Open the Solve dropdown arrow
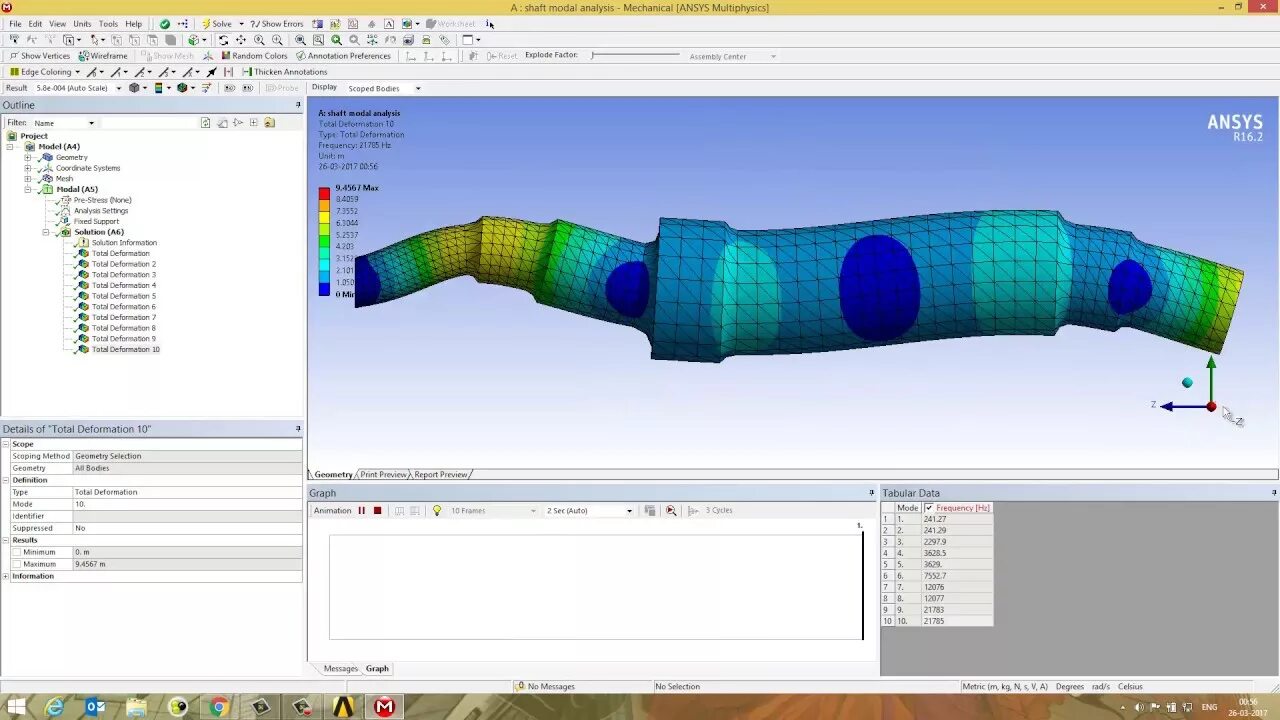Viewport: 1280px width, 720px height. click(x=241, y=24)
